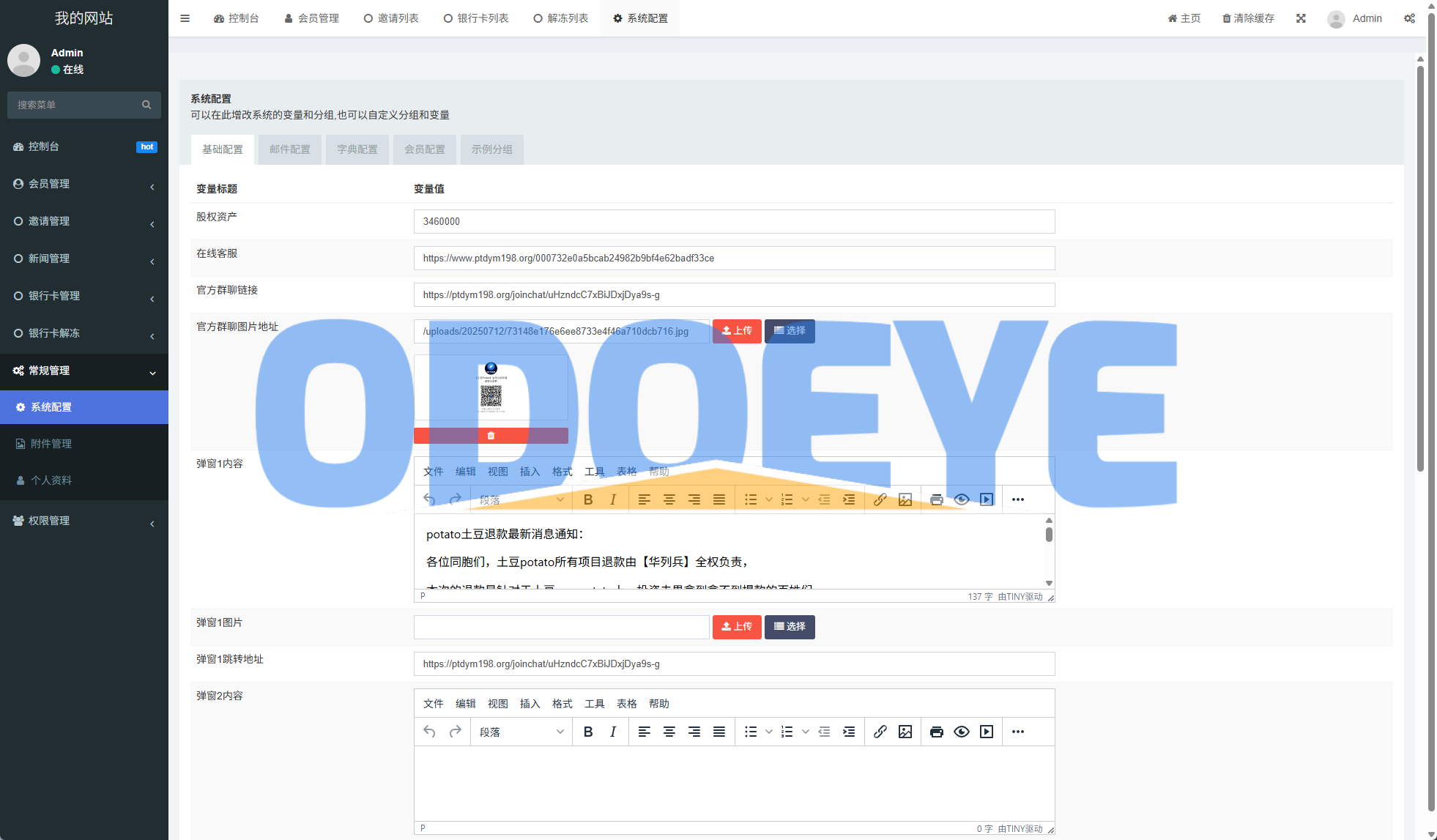This screenshot has width=1437, height=840.
Task: Click the hamburger menu toggle icon
Action: pyautogui.click(x=185, y=18)
